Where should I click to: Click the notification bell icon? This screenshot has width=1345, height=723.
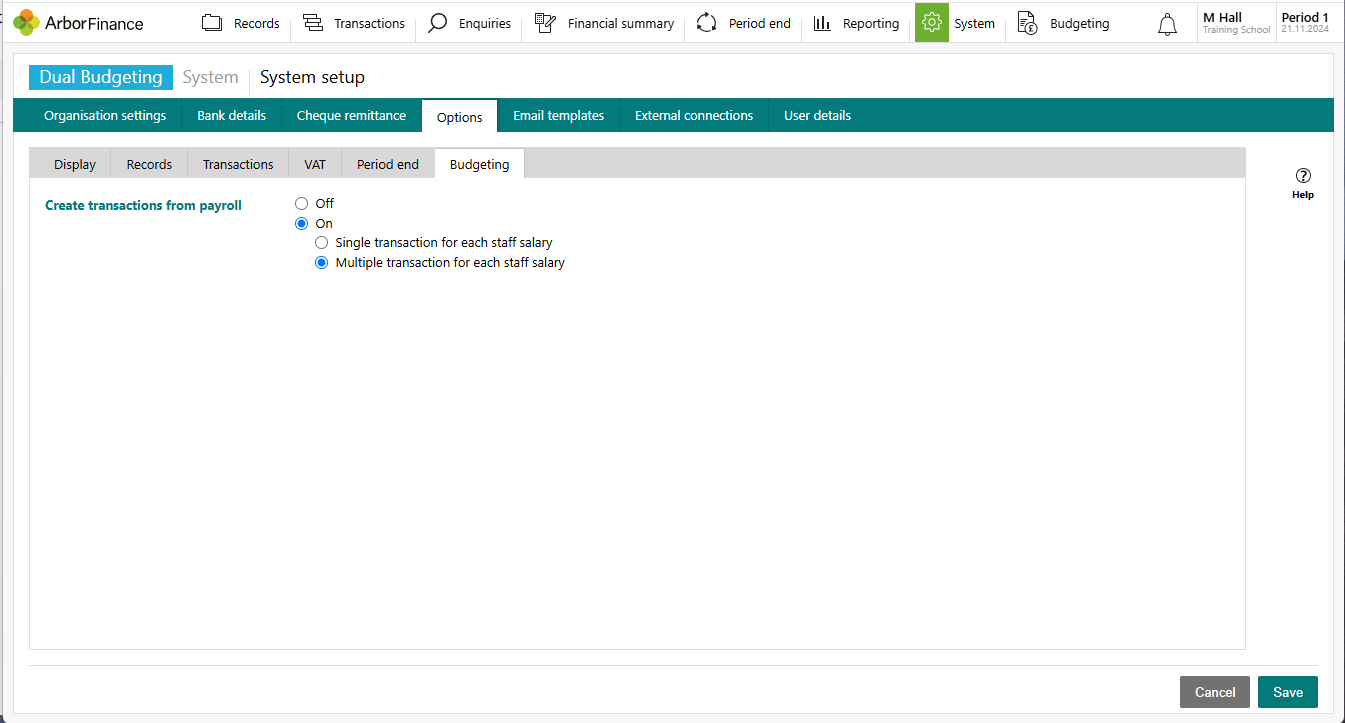[x=1167, y=23]
